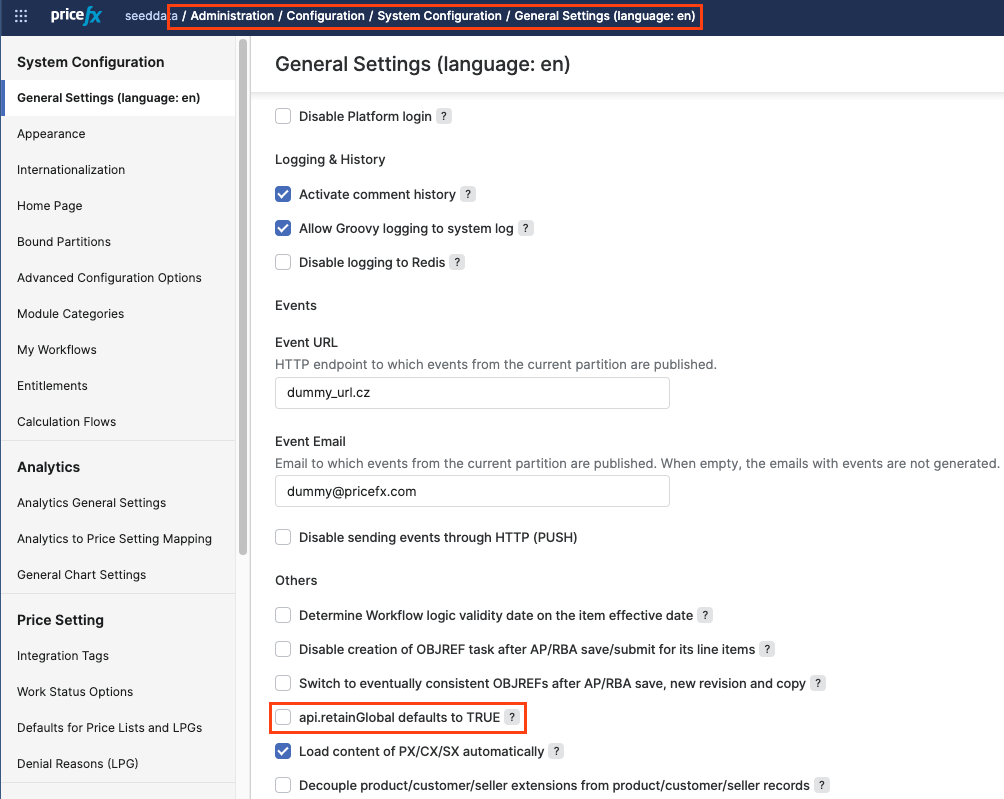
Task: Select Internationalization settings page
Action: (71, 170)
